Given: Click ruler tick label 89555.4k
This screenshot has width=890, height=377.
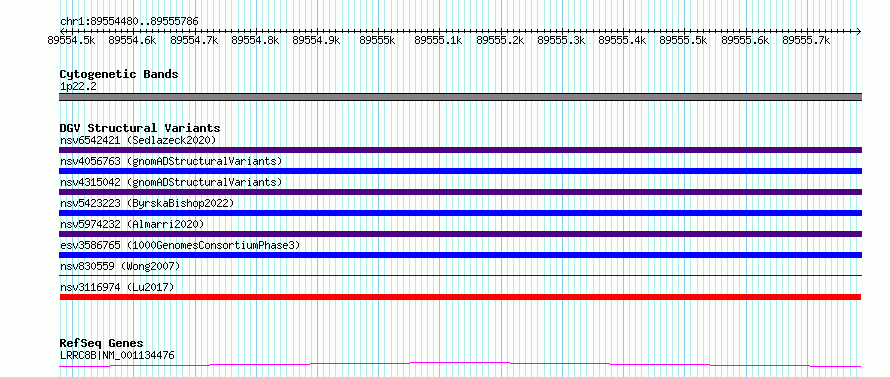Looking at the screenshot, I should pyautogui.click(x=623, y=40).
